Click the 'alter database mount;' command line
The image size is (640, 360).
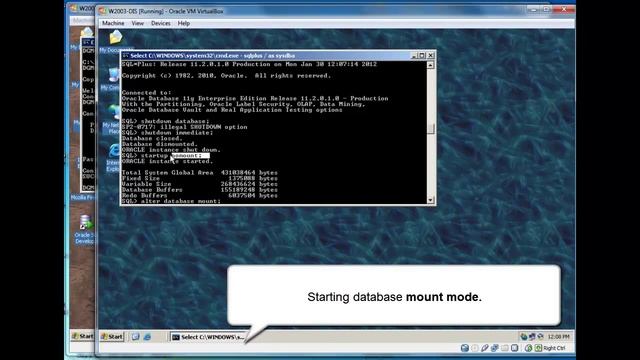click(x=171, y=201)
